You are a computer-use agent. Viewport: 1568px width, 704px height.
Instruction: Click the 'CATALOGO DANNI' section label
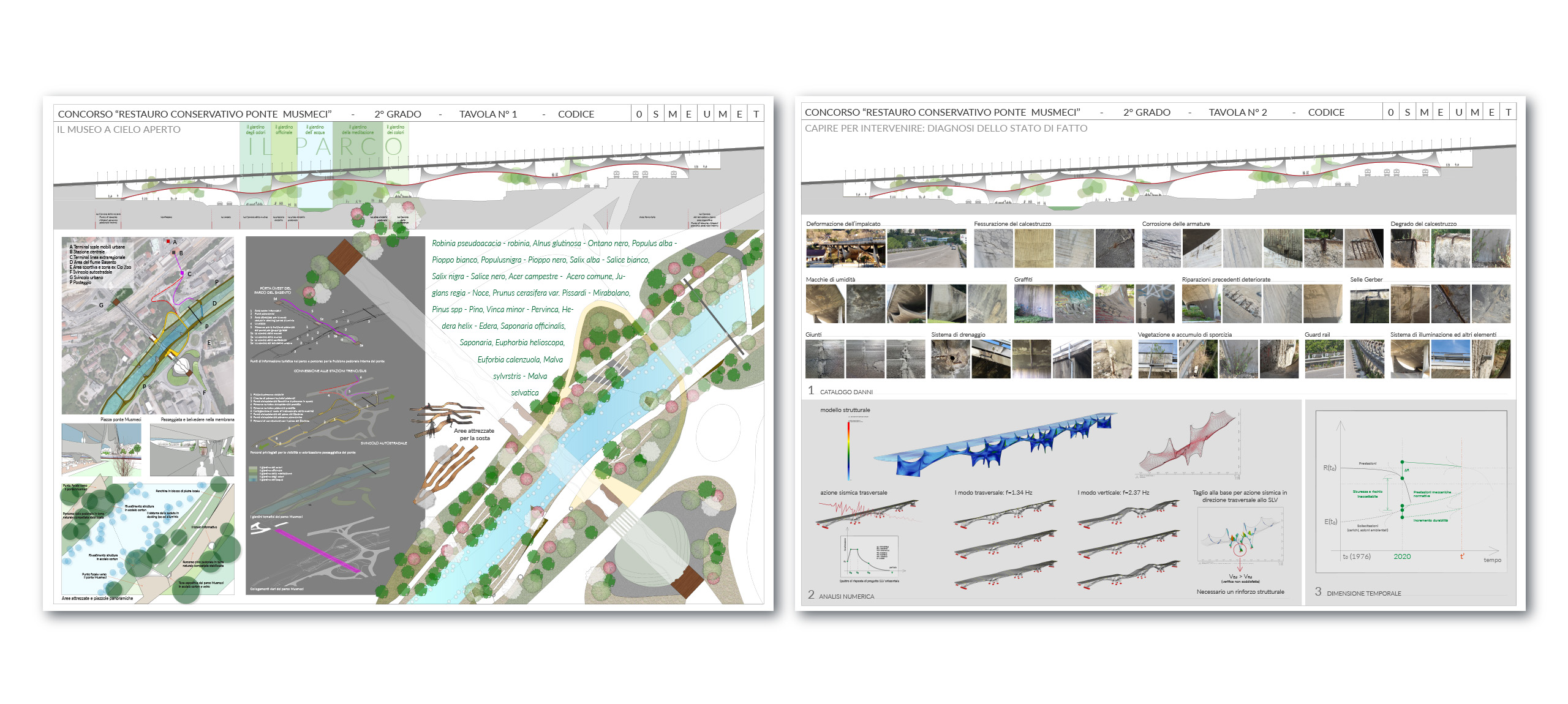846,392
